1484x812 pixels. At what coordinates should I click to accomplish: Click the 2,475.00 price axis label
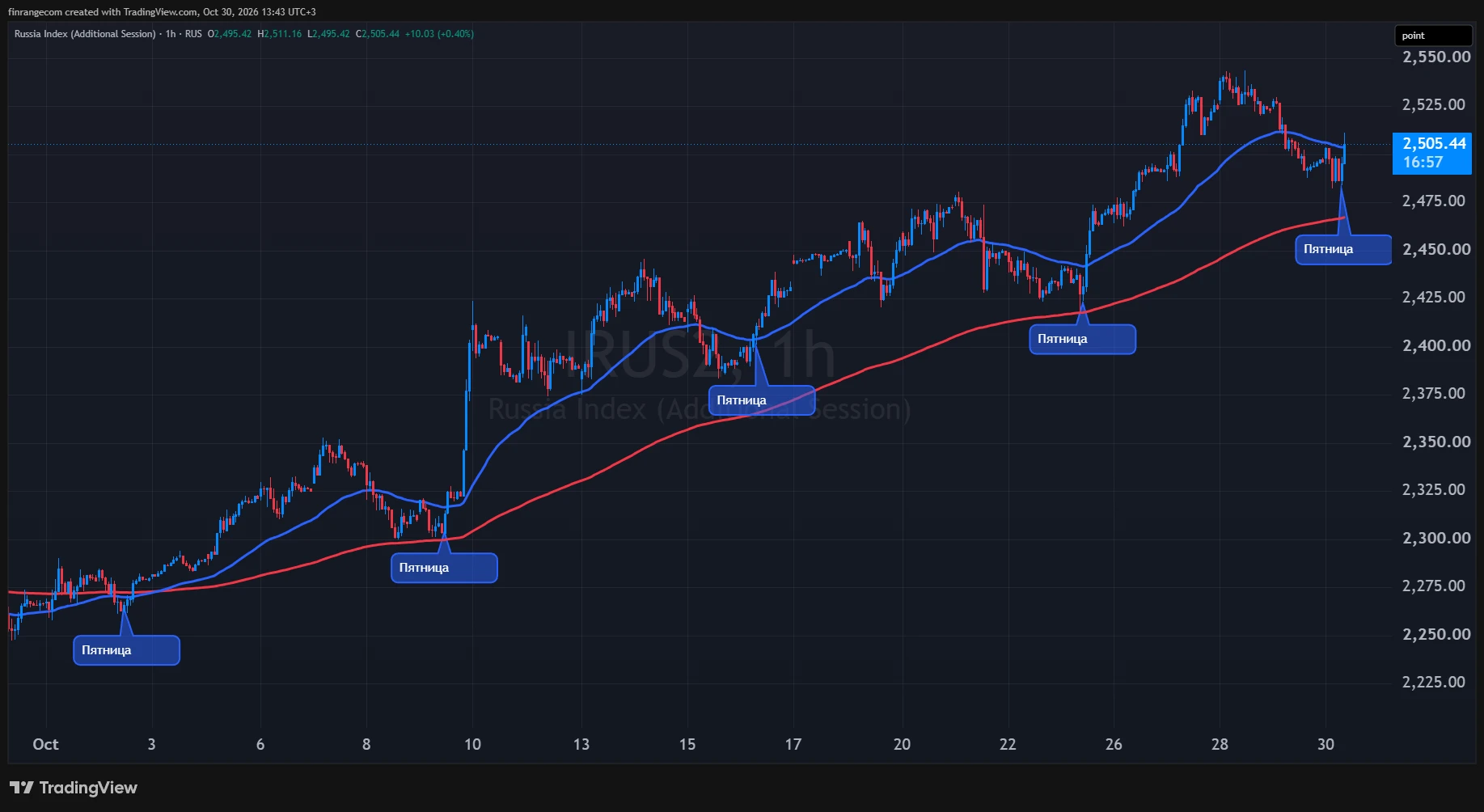(x=1434, y=201)
